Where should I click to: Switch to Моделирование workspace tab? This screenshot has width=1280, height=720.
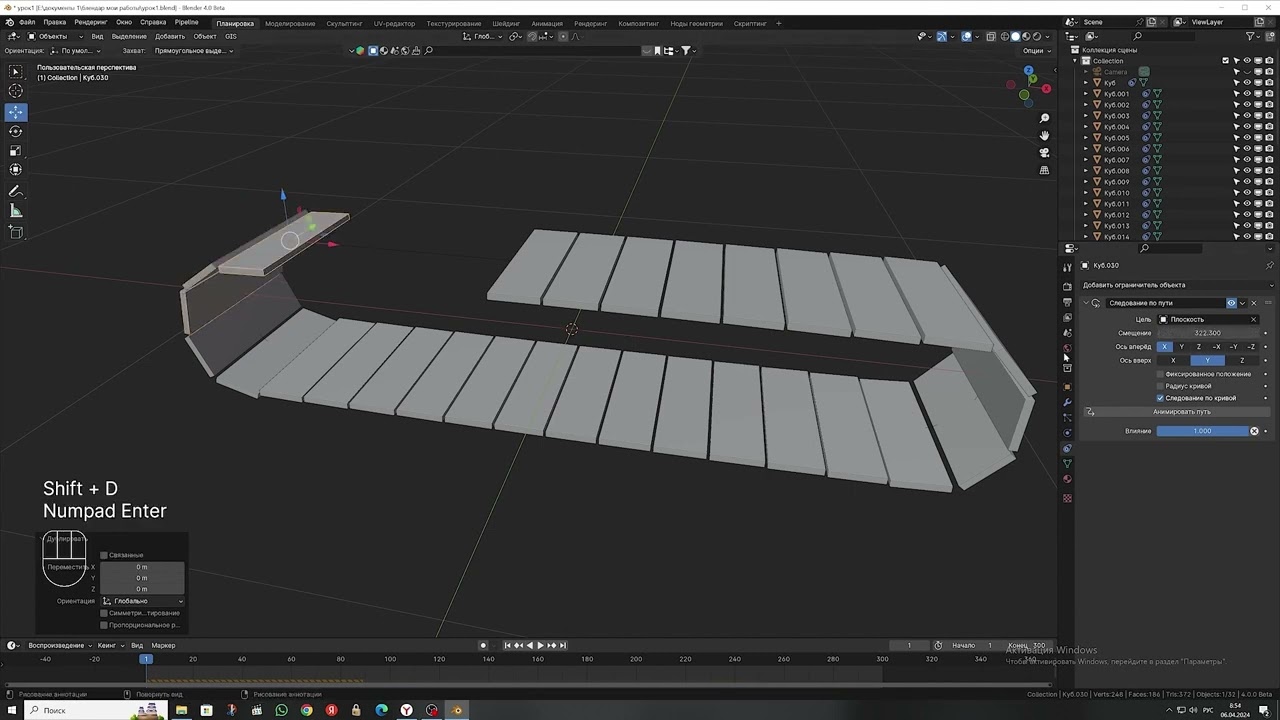point(290,23)
